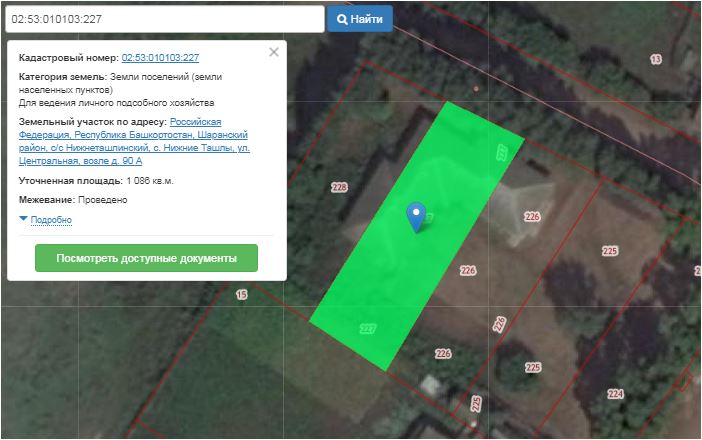Click the 227 label at parcel's bottom
702x440 pixels.
(x=367, y=328)
